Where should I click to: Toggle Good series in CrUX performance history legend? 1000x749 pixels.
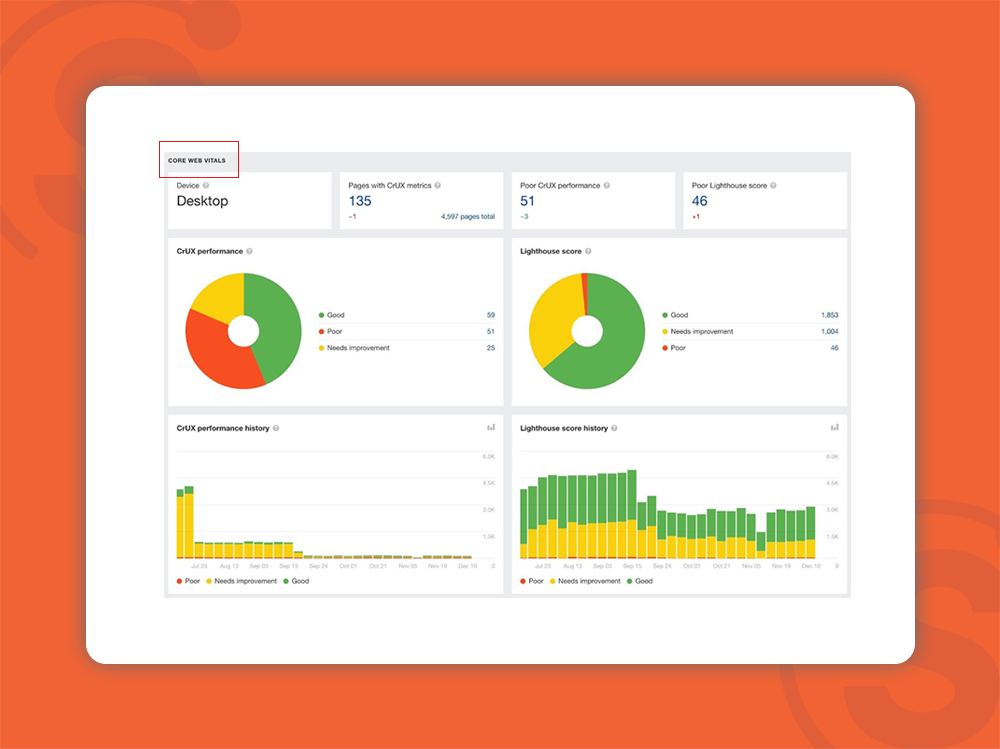[296, 581]
